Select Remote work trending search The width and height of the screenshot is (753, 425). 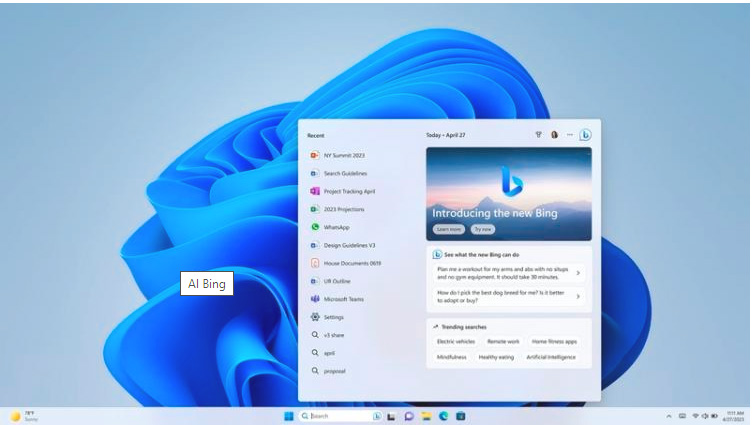(503, 341)
